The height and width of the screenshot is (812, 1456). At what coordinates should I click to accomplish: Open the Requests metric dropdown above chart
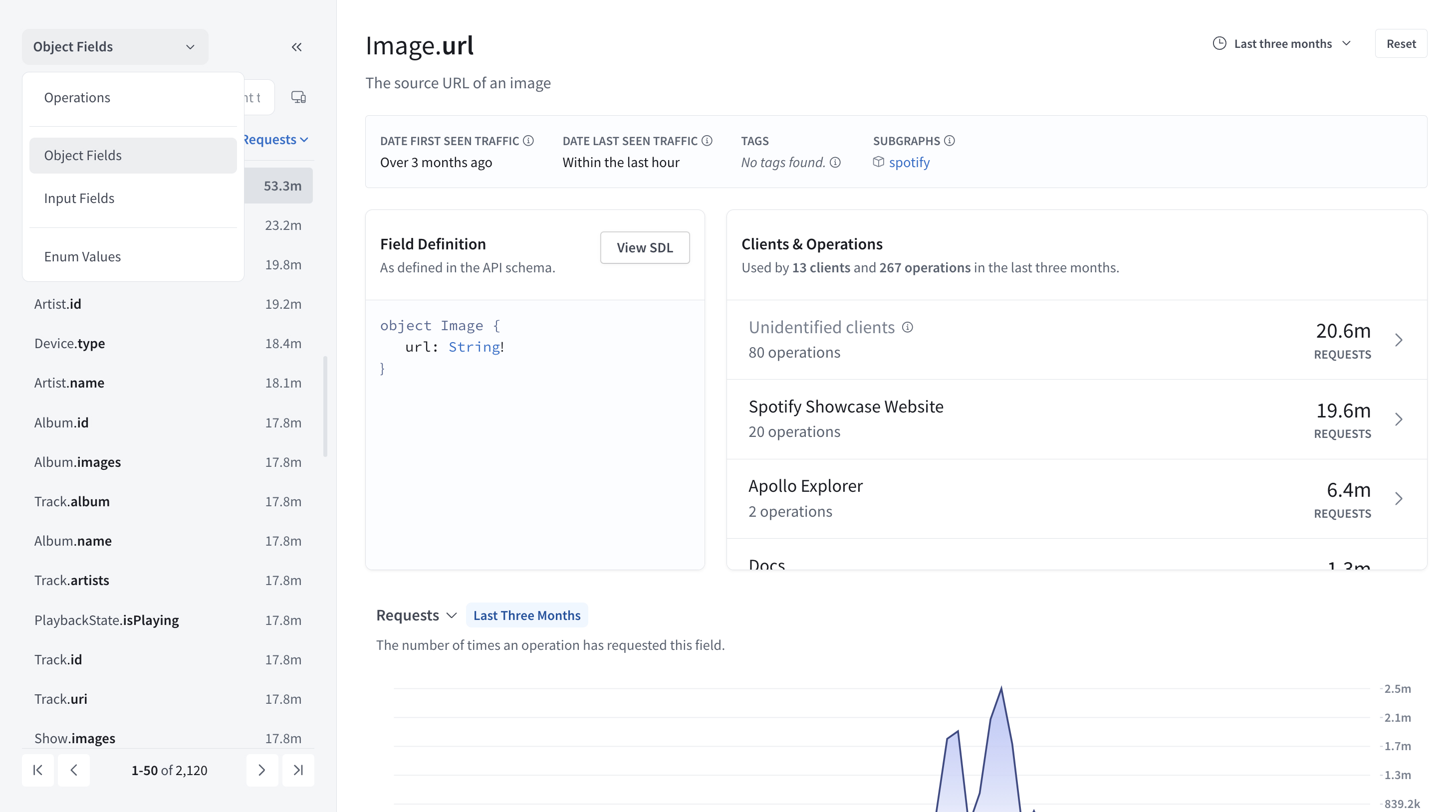tap(416, 615)
